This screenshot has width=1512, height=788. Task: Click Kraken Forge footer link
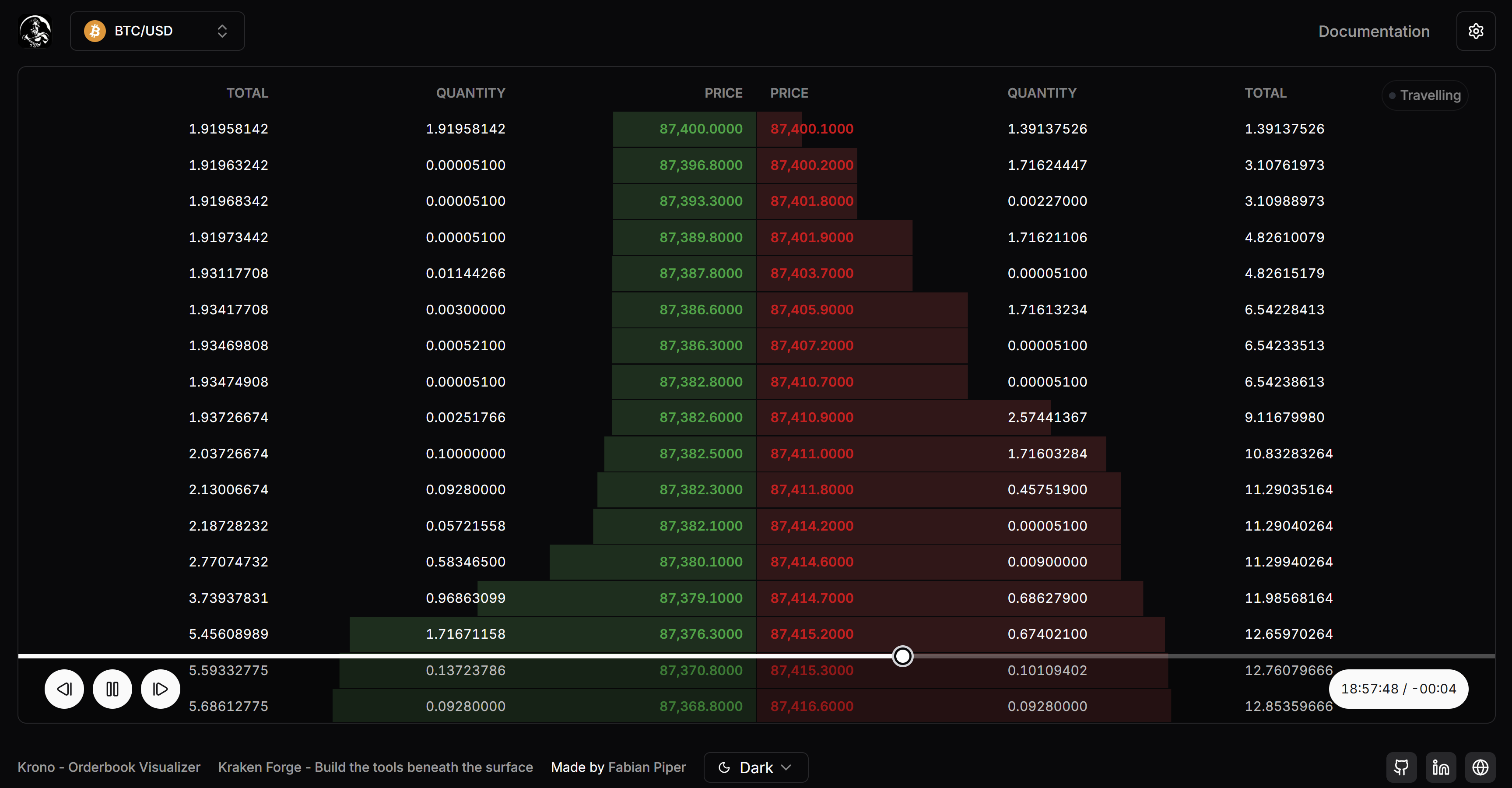click(x=375, y=767)
